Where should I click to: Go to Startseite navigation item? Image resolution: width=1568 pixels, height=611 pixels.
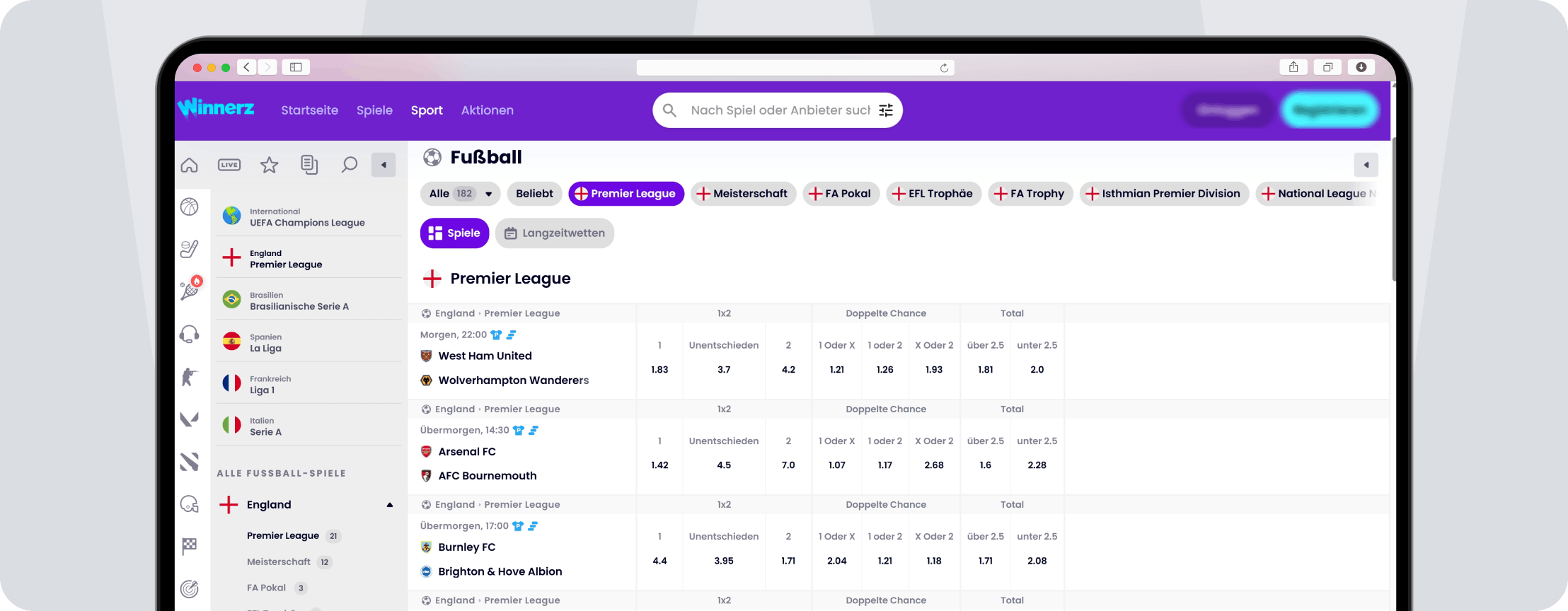tap(309, 110)
